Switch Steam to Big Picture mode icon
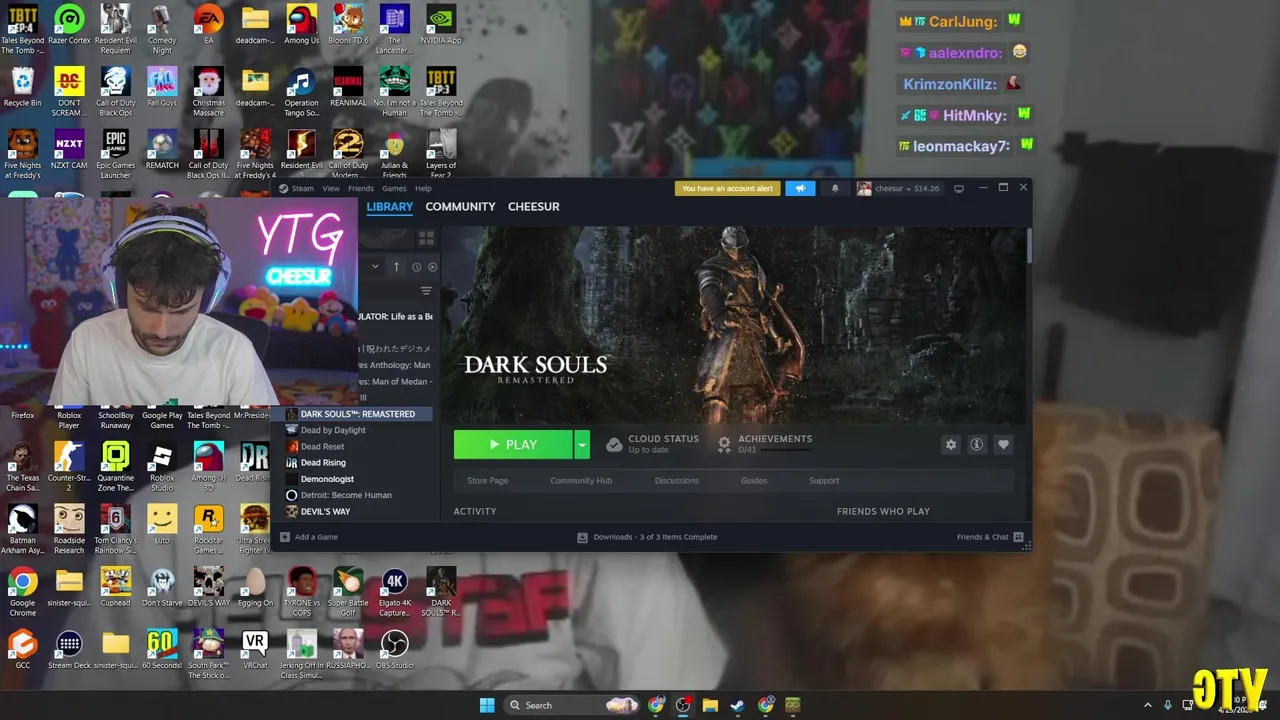The height and width of the screenshot is (720, 1280). 958,188
